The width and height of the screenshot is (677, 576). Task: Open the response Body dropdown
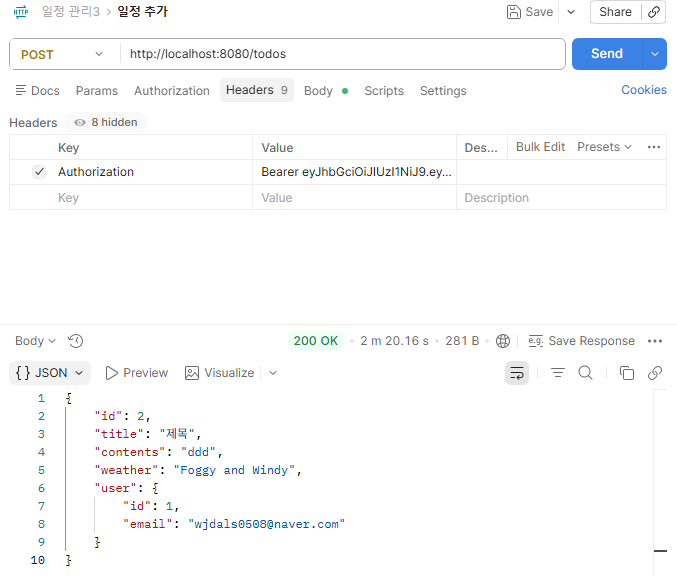35,341
